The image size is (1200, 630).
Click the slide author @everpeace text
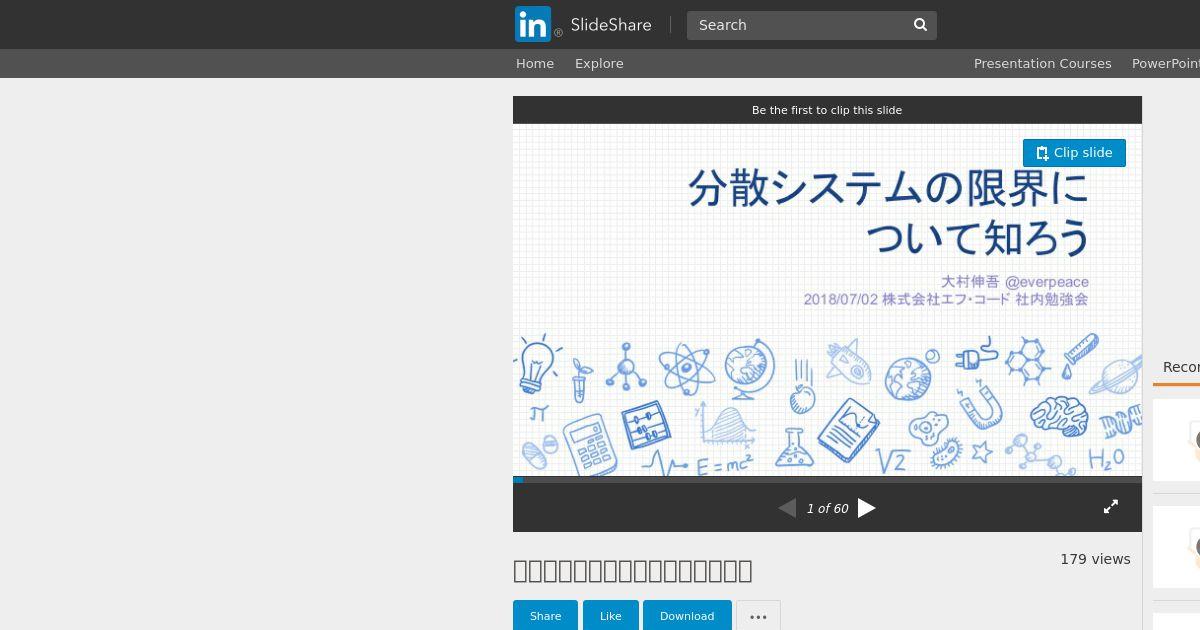(1047, 282)
